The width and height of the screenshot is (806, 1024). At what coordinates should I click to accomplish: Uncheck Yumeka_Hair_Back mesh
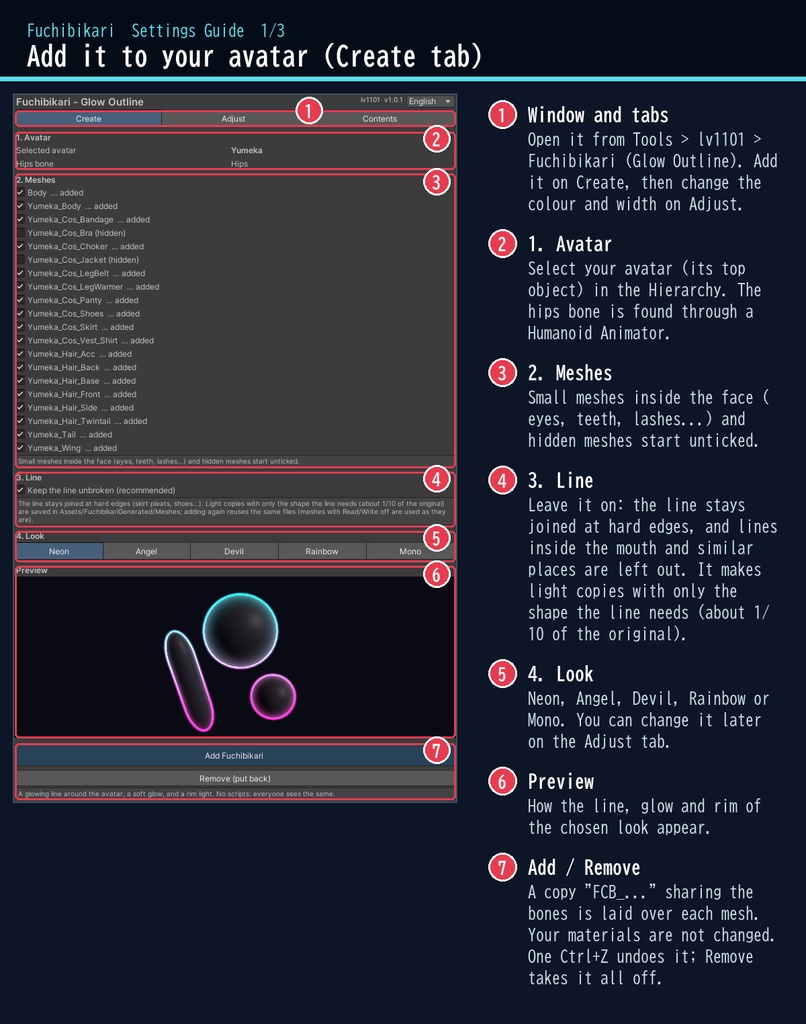click(x=21, y=367)
